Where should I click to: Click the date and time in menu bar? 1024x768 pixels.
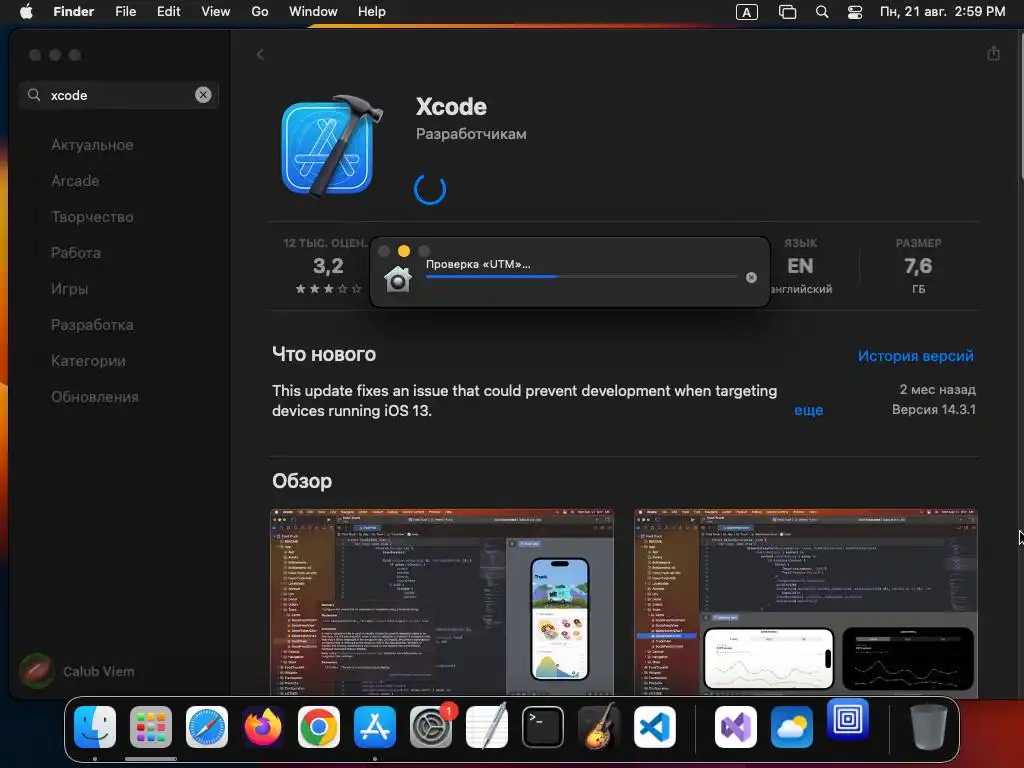[x=942, y=12]
